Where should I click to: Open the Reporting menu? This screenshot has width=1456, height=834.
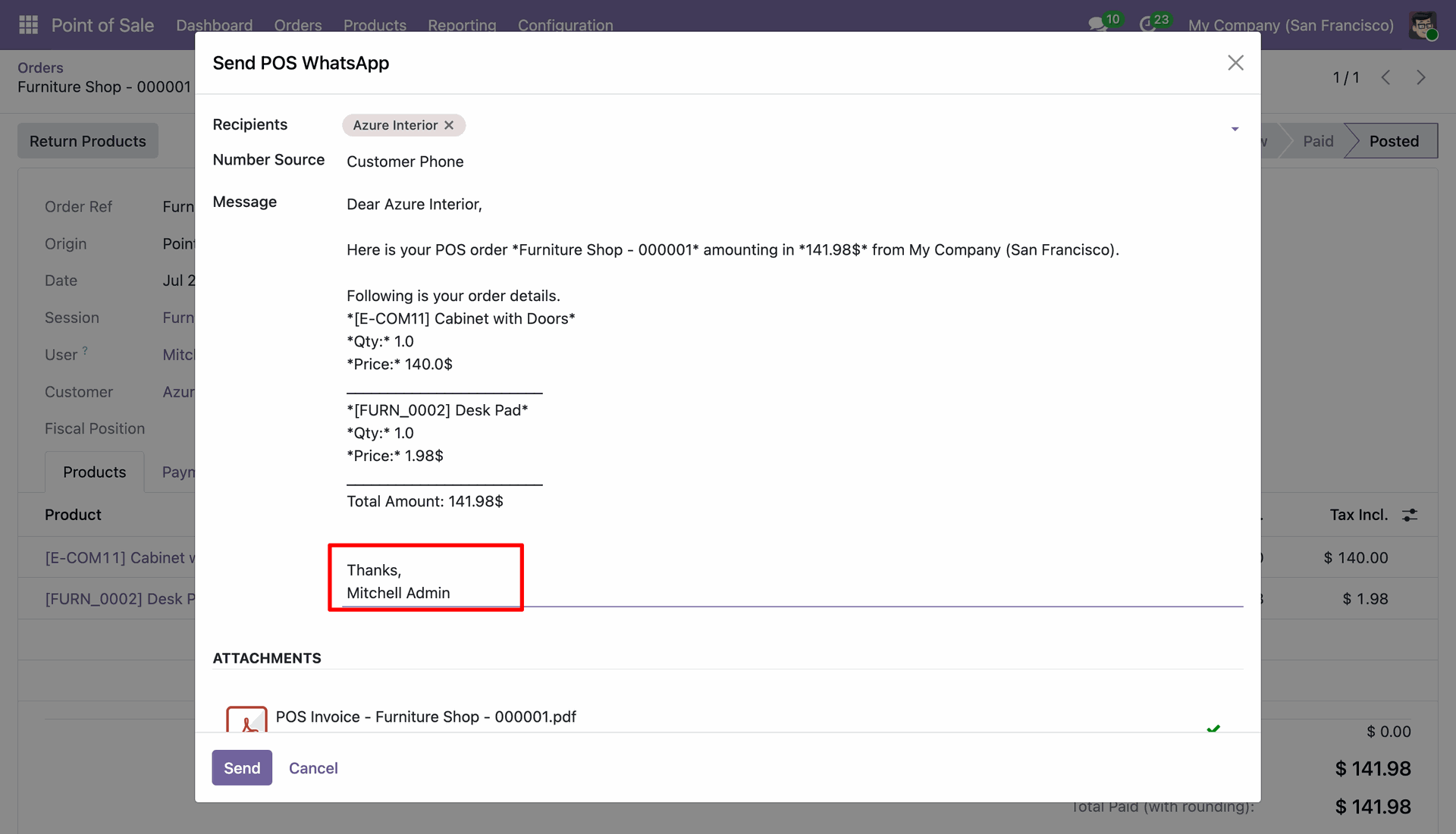coord(462,25)
